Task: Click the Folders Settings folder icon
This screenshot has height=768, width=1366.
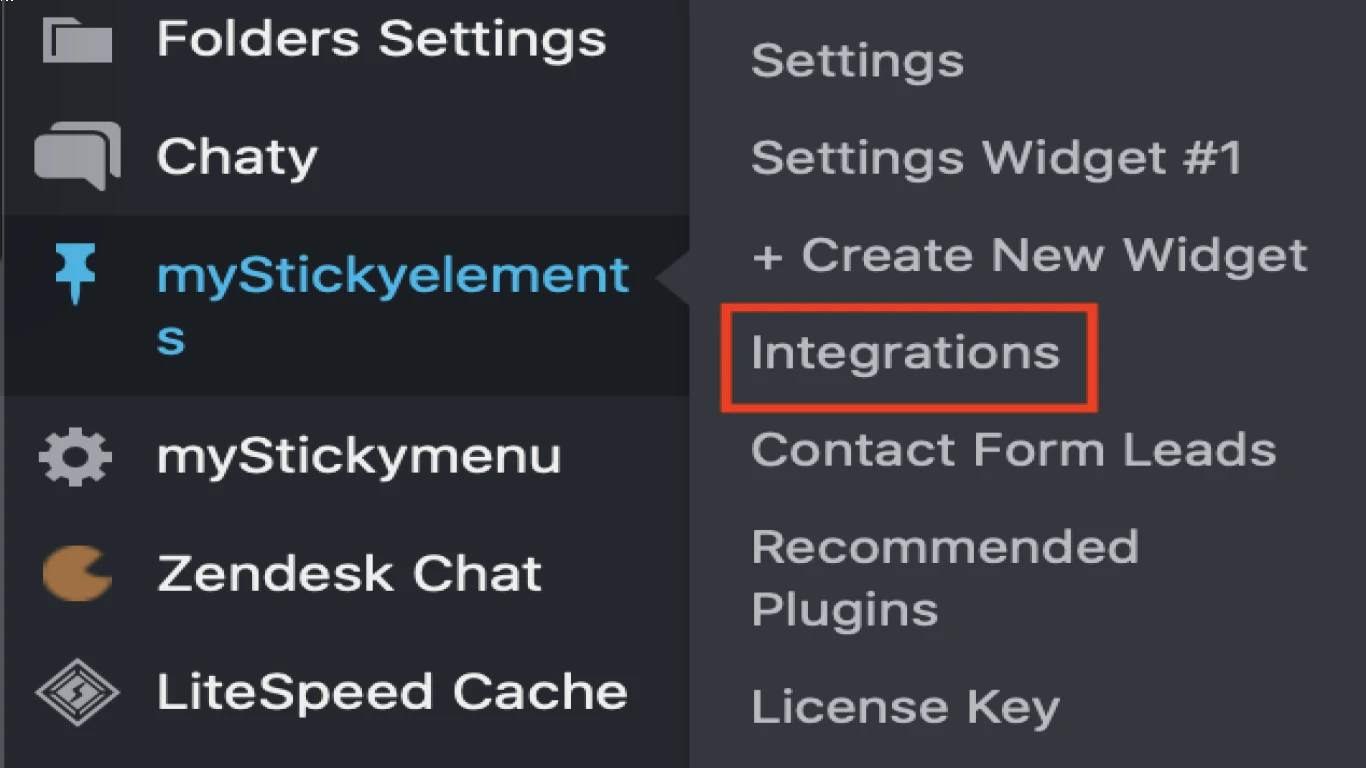Action: (x=77, y=40)
